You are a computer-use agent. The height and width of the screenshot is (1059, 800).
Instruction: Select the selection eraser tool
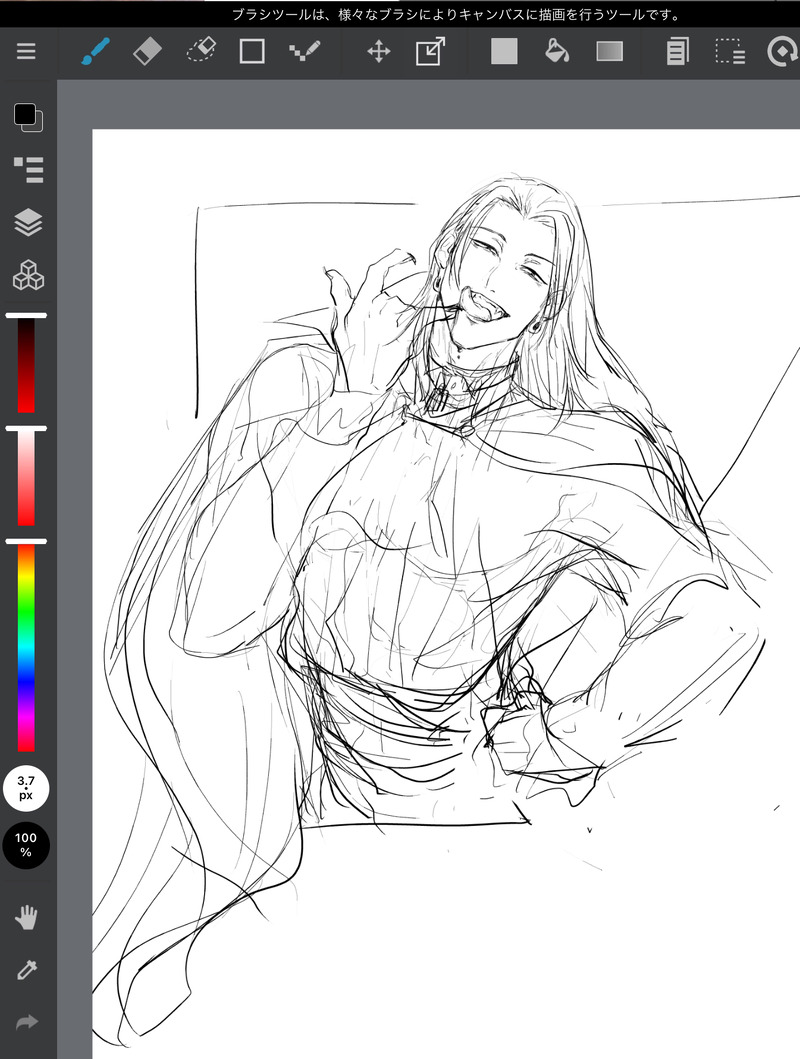(201, 51)
